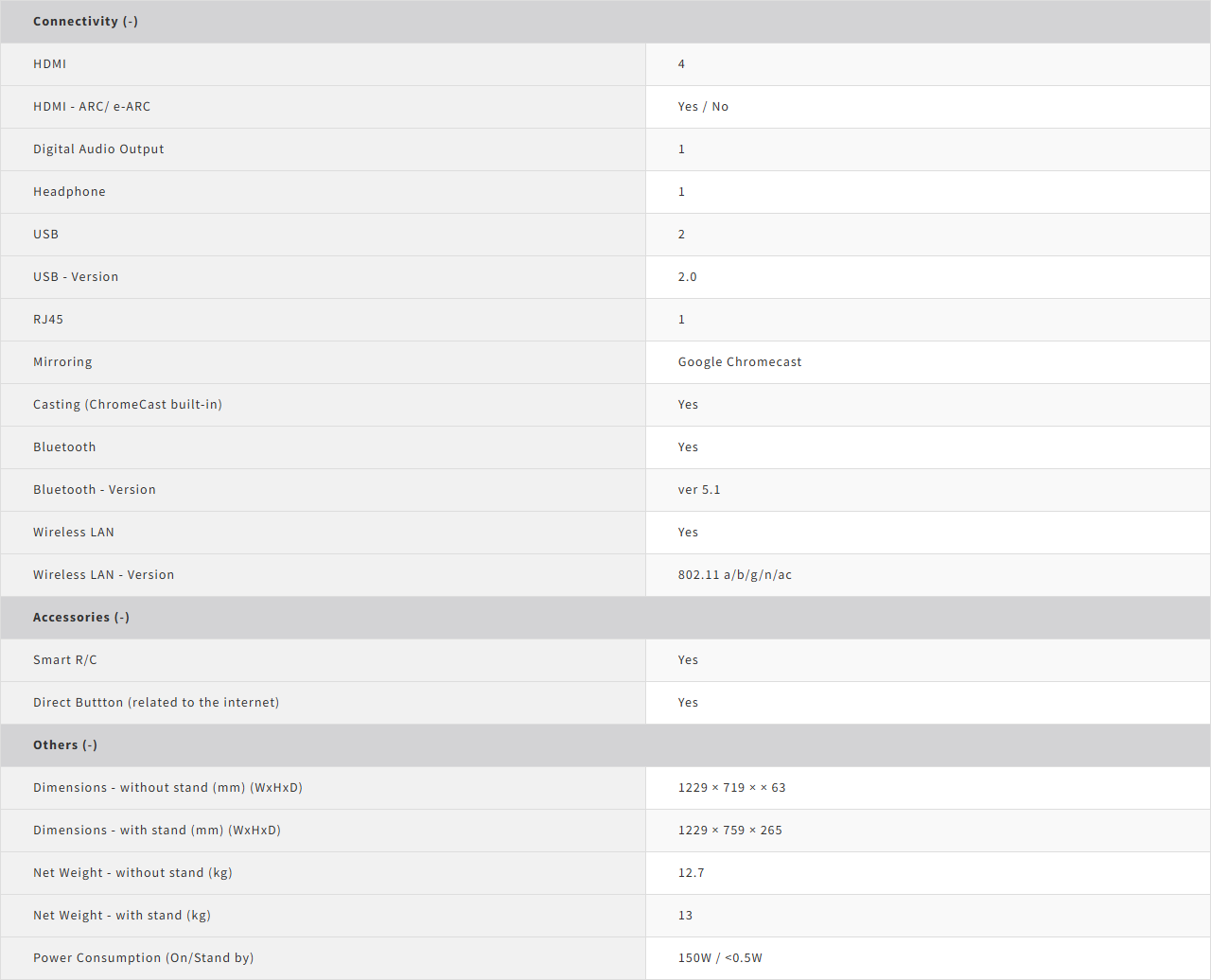Click the dimensions value 1229 × 759 × 265

point(730,830)
